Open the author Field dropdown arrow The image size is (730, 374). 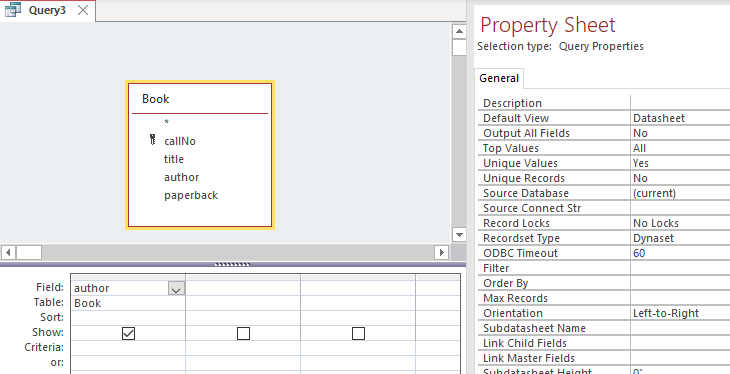(176, 289)
